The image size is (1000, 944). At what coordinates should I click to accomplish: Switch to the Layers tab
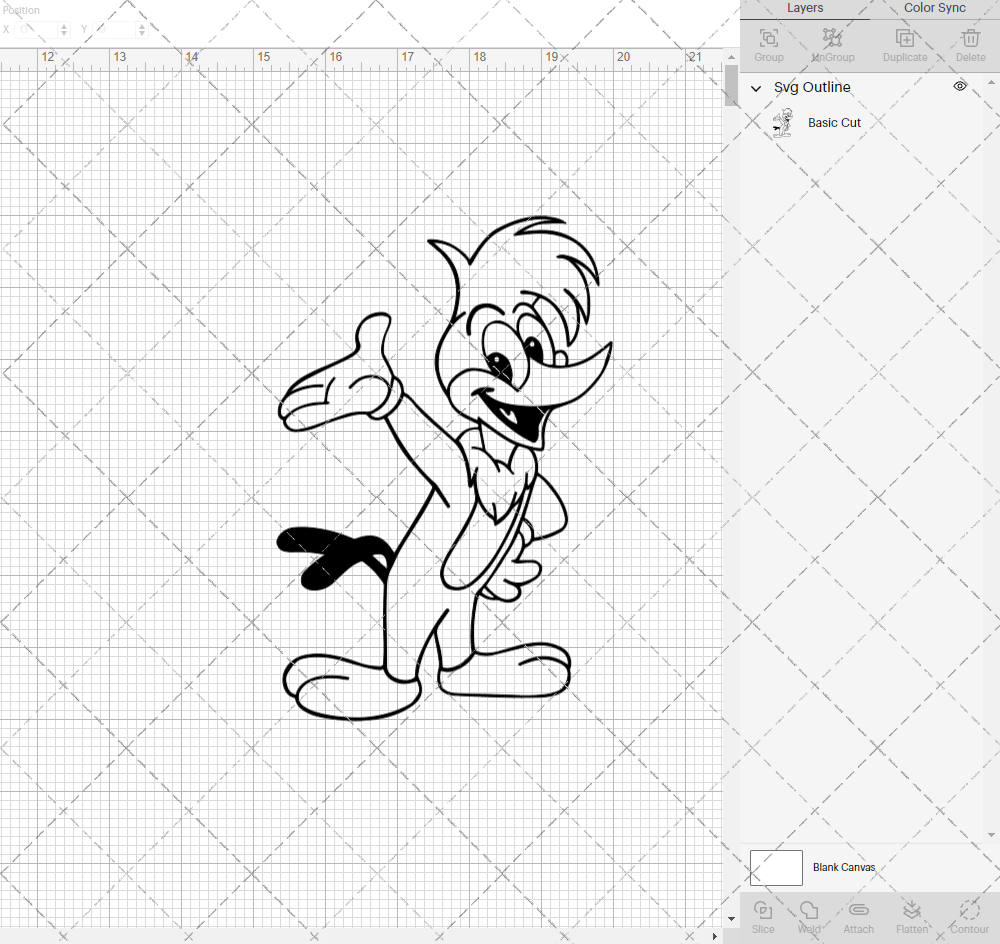805,8
